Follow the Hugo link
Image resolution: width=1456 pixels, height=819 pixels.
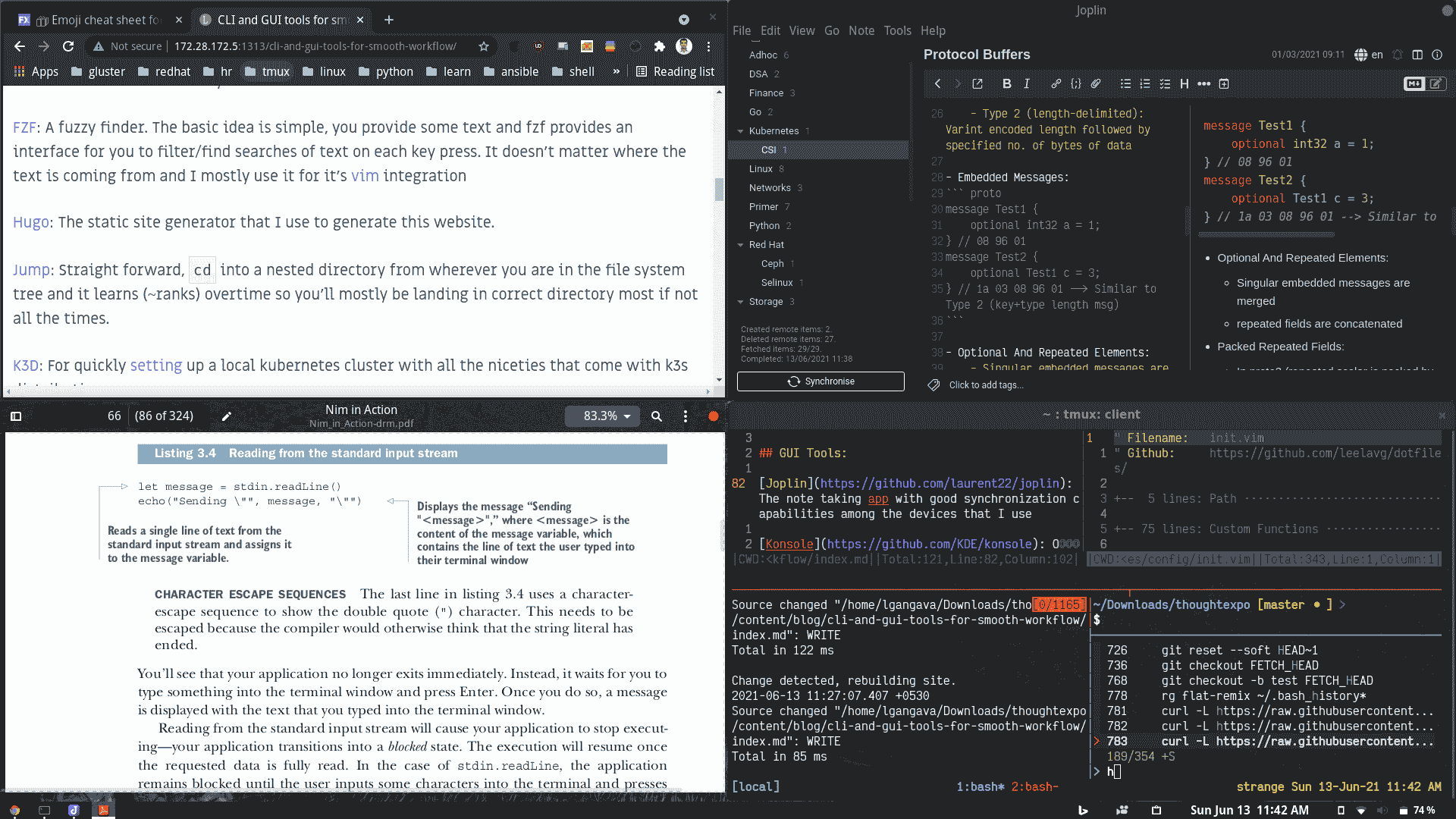31,222
